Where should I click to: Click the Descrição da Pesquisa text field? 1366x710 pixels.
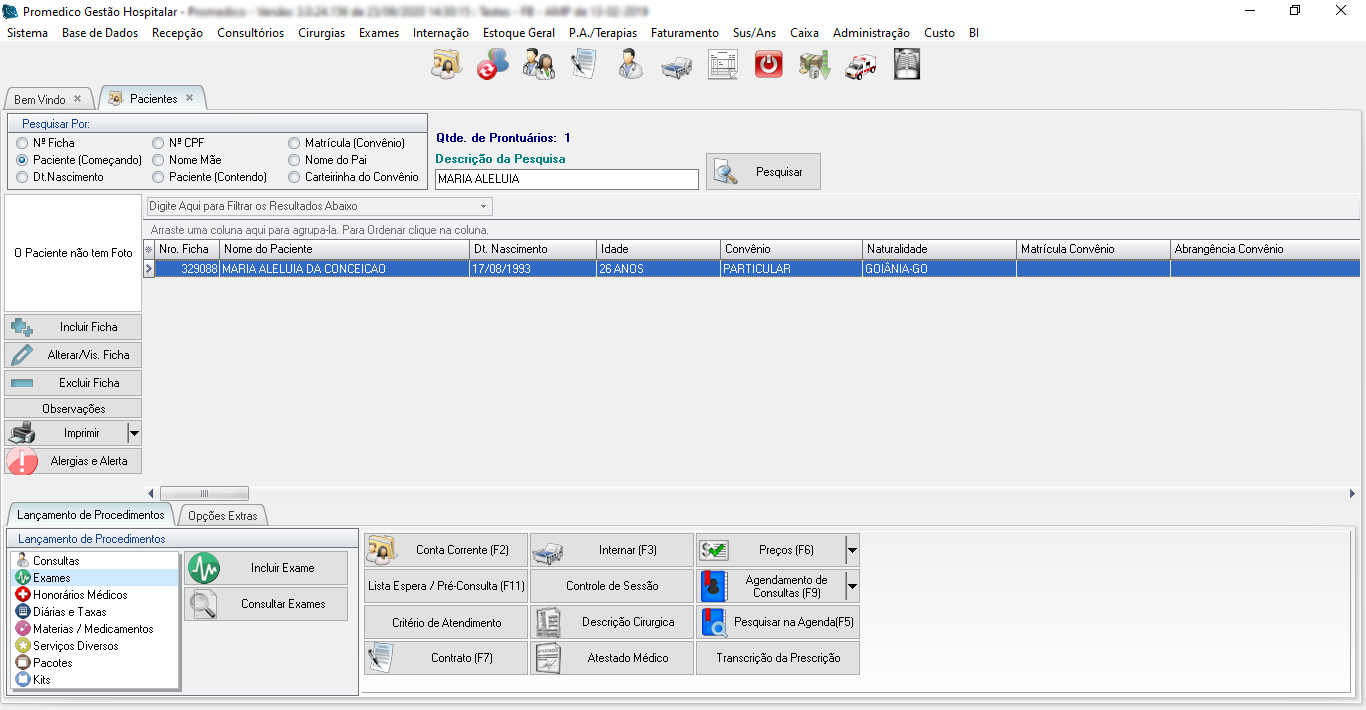pyautogui.click(x=566, y=179)
